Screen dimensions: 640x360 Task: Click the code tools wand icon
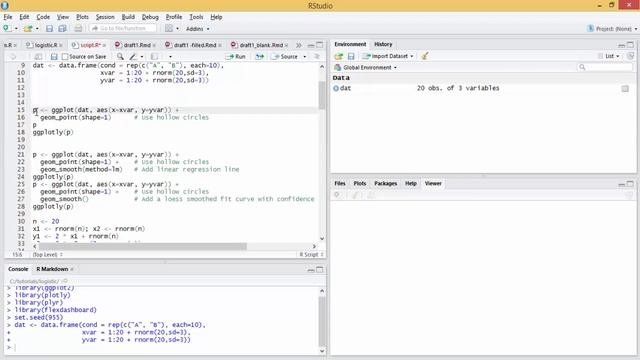point(133,57)
